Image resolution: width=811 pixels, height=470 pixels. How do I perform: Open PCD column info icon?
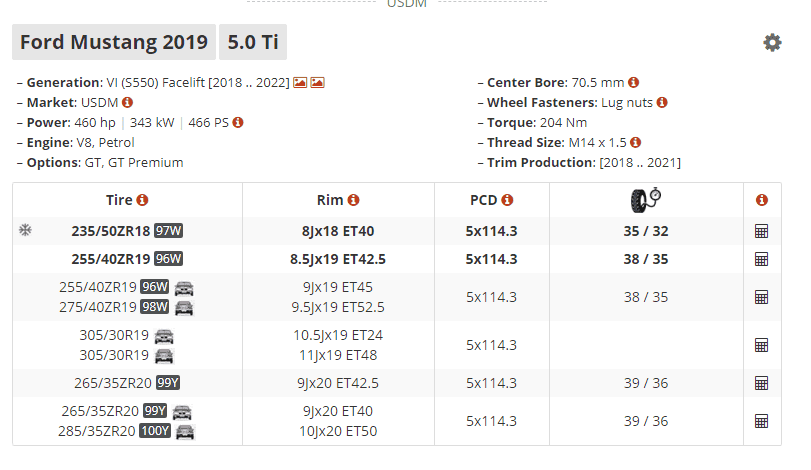[507, 200]
